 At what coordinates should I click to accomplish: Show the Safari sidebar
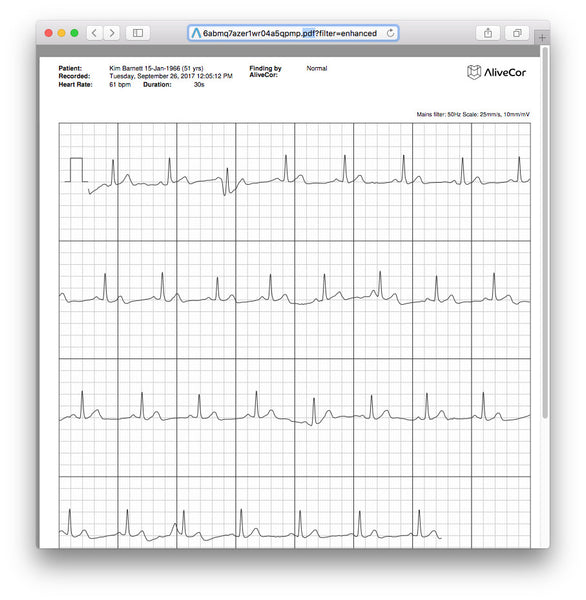pyautogui.click(x=138, y=33)
